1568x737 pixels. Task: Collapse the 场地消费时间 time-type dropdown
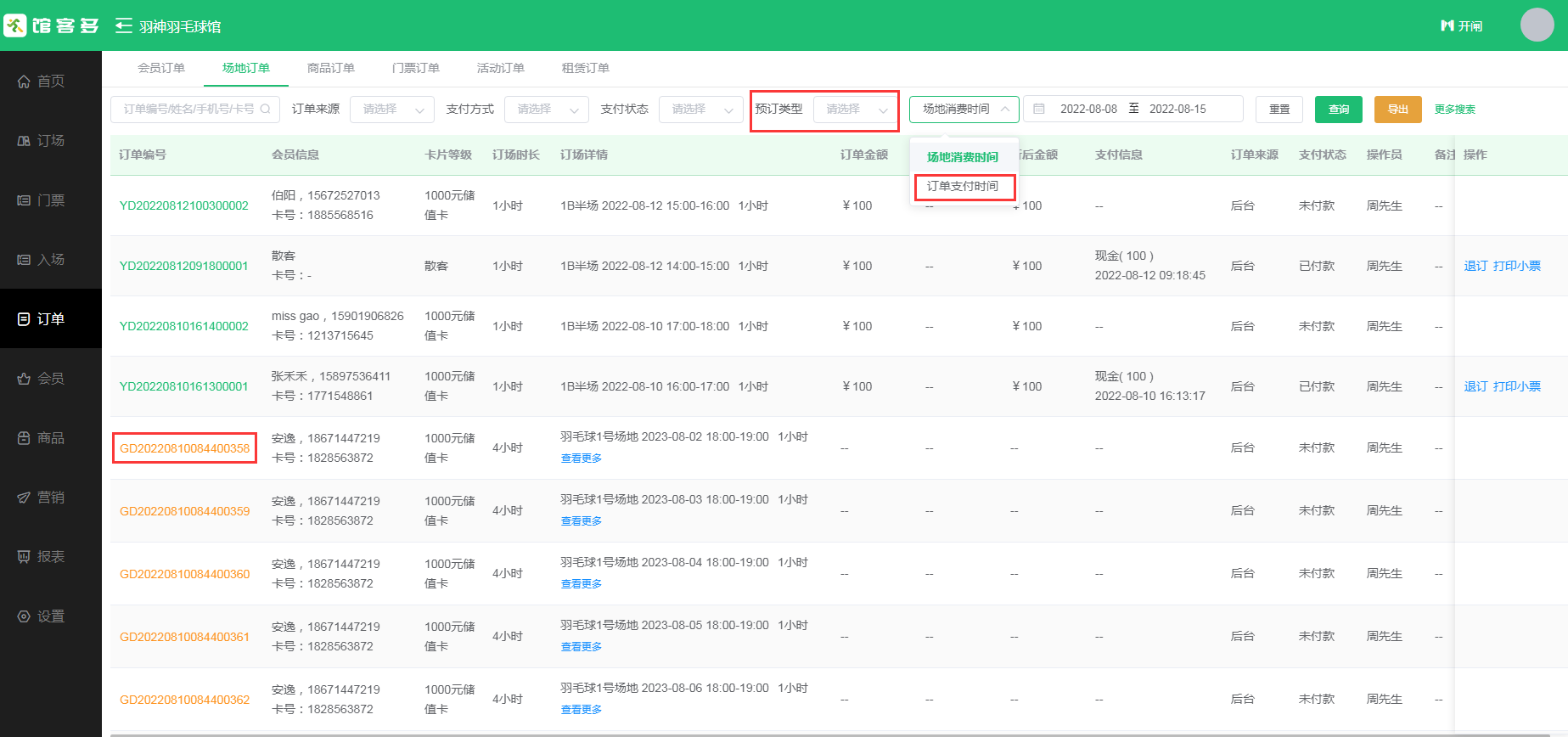(x=964, y=109)
